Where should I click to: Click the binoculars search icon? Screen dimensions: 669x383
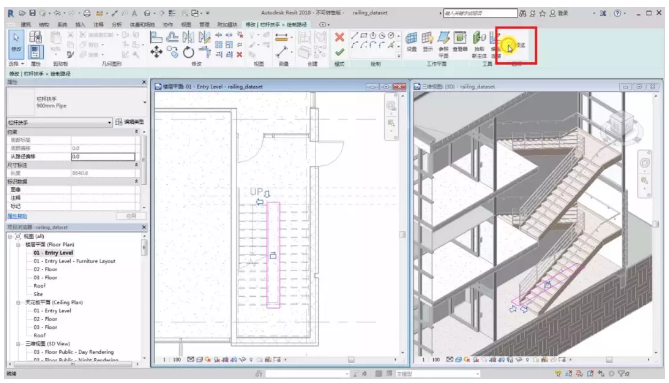pos(523,13)
